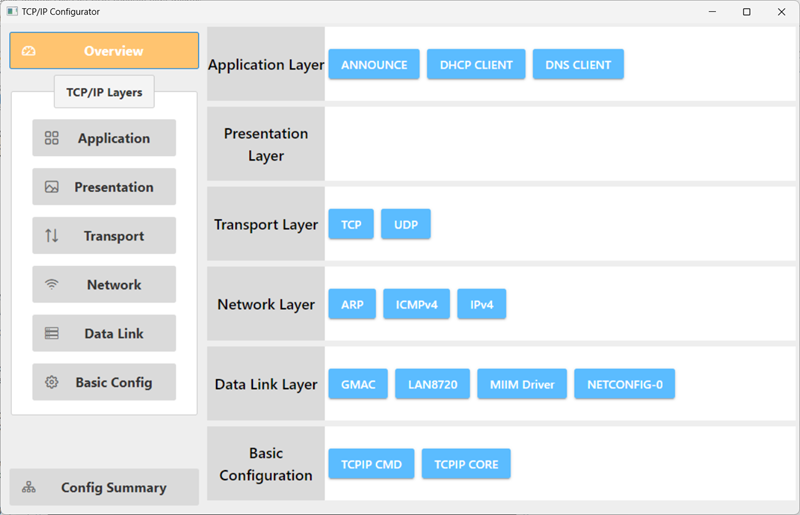Select the ICMPv4 network component
The height and width of the screenshot is (515, 800).
pyautogui.click(x=416, y=304)
